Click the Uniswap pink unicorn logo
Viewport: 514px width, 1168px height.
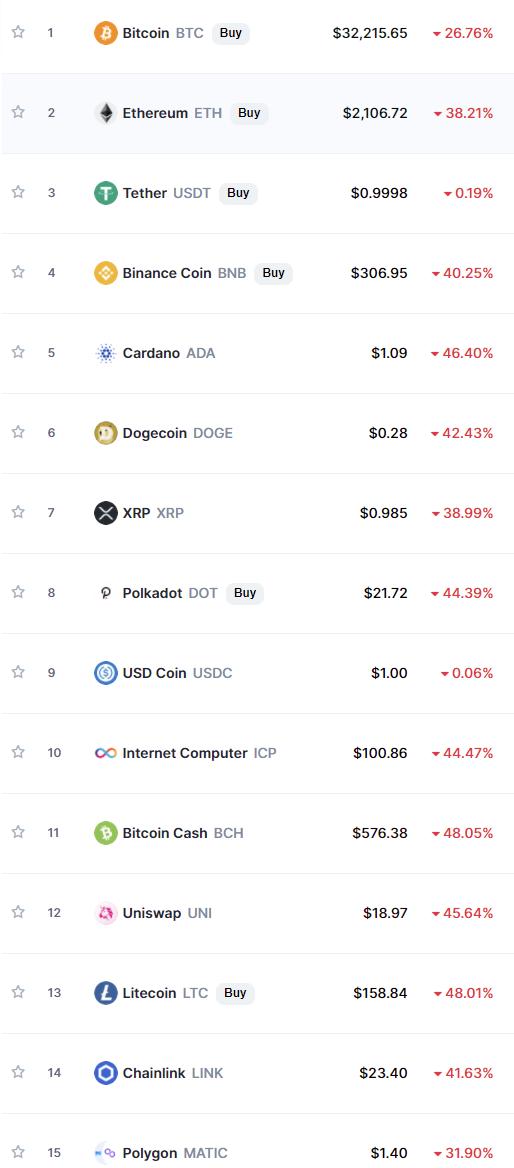(x=106, y=913)
